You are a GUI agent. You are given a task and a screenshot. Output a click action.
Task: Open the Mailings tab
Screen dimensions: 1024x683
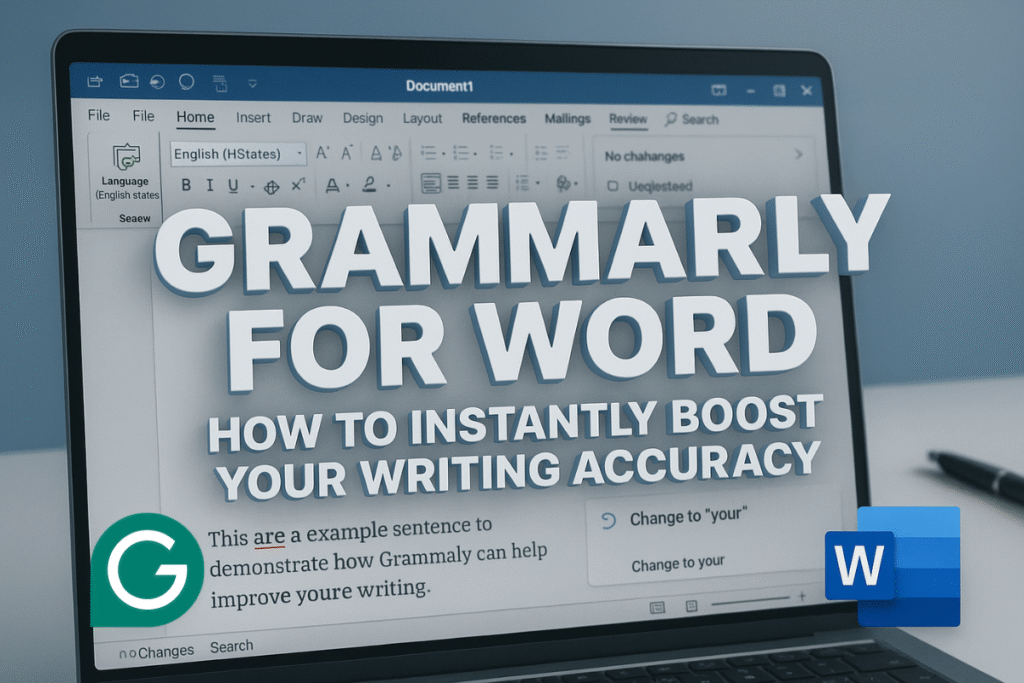pyautogui.click(x=568, y=119)
